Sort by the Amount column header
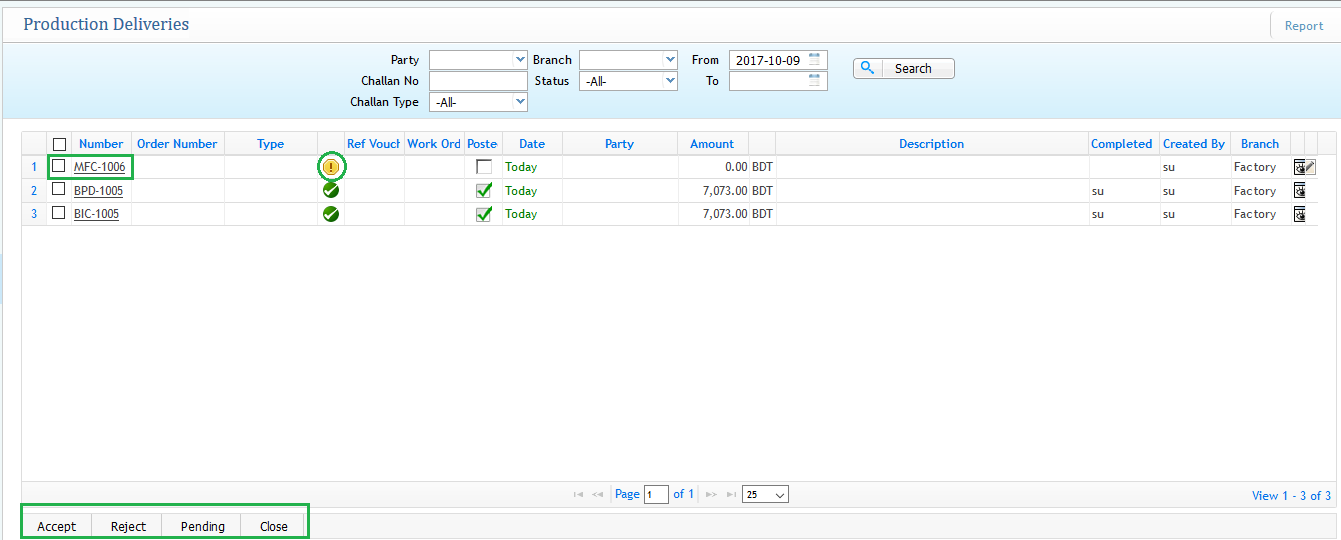 pyautogui.click(x=712, y=144)
